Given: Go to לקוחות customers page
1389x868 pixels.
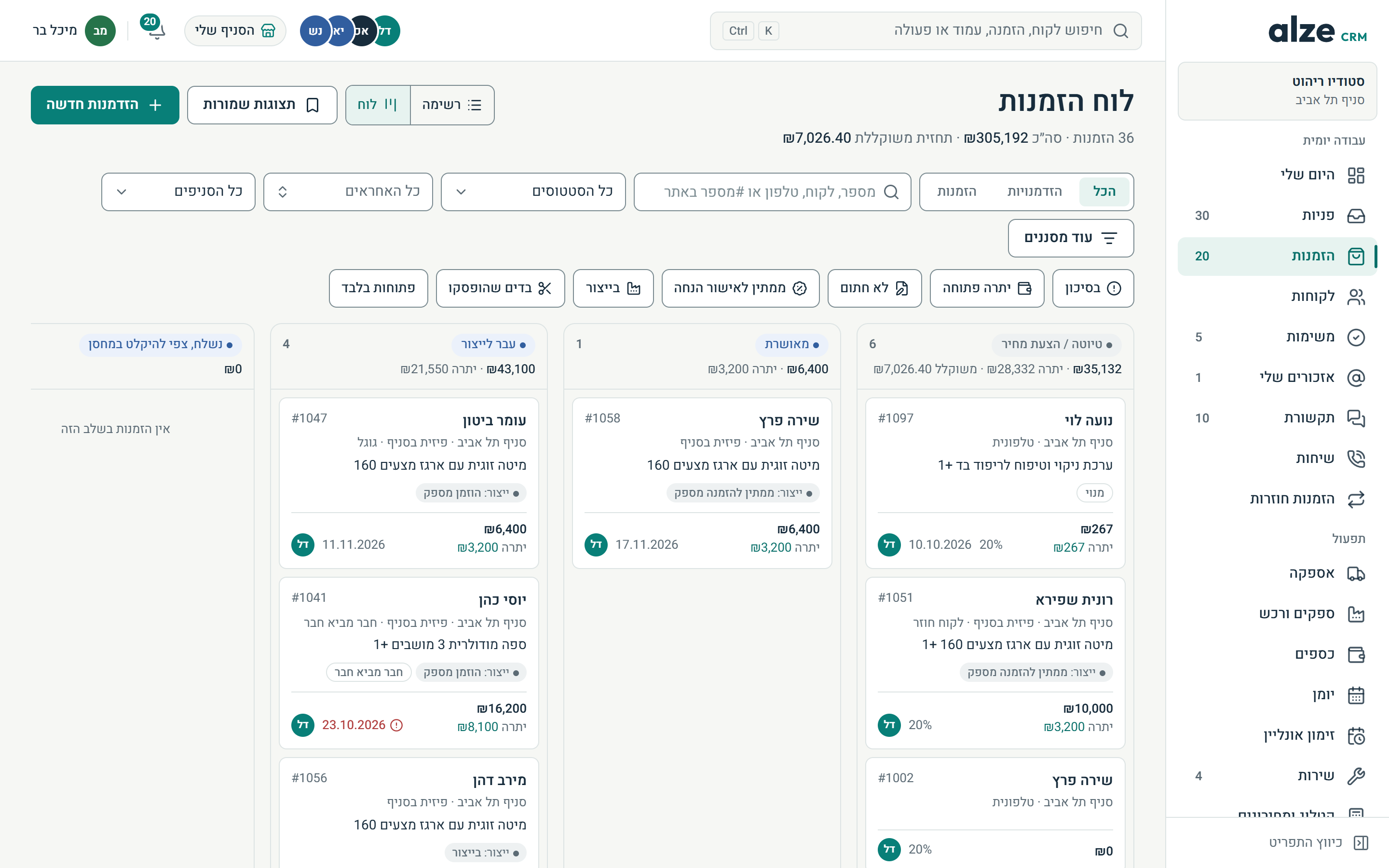Looking at the screenshot, I should (x=1277, y=297).
